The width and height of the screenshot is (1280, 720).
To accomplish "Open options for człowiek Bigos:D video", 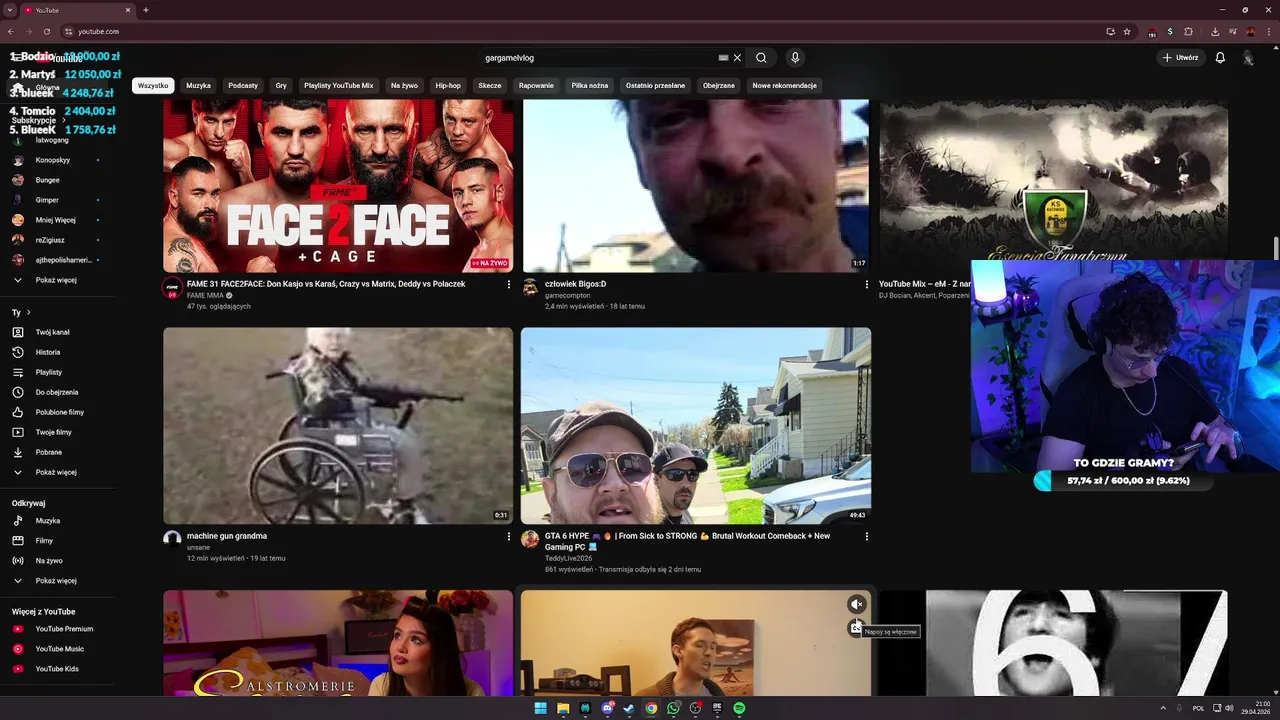I will coord(866,285).
